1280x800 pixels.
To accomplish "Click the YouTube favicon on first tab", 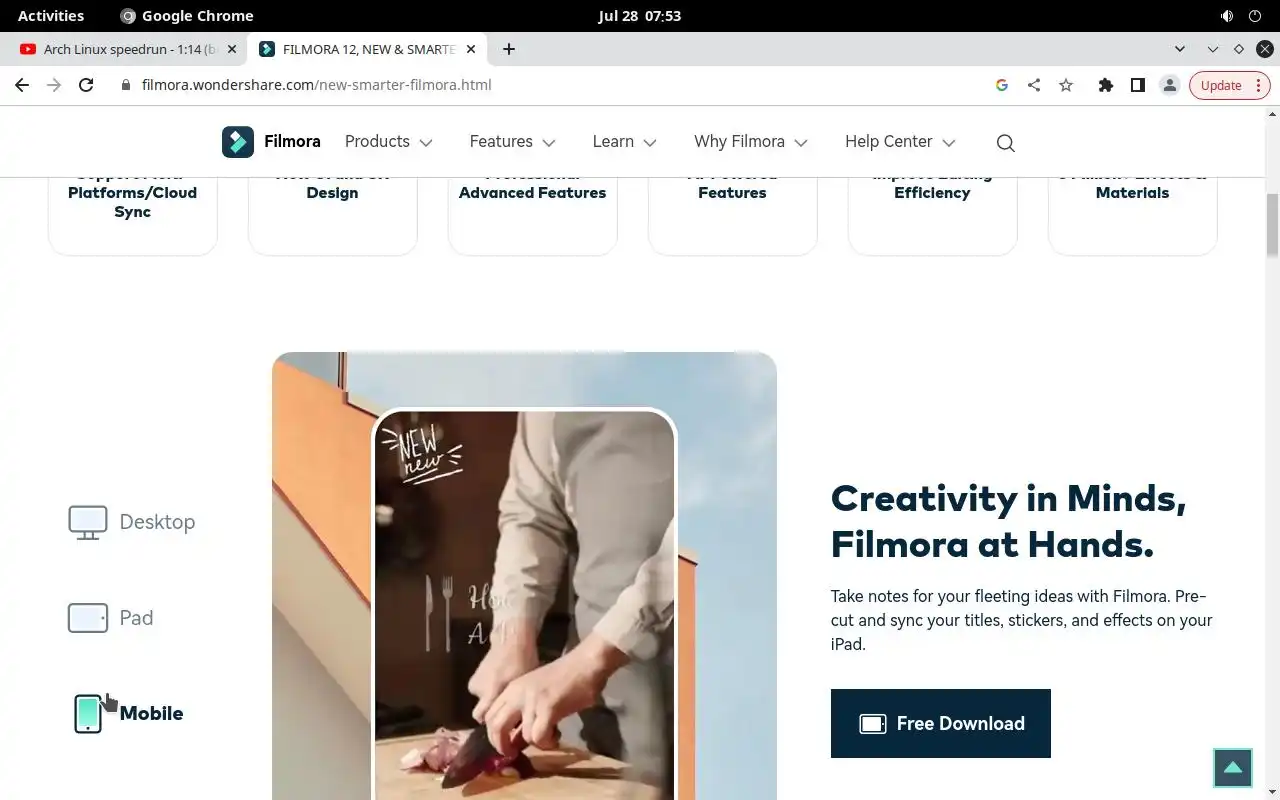I will [28, 49].
